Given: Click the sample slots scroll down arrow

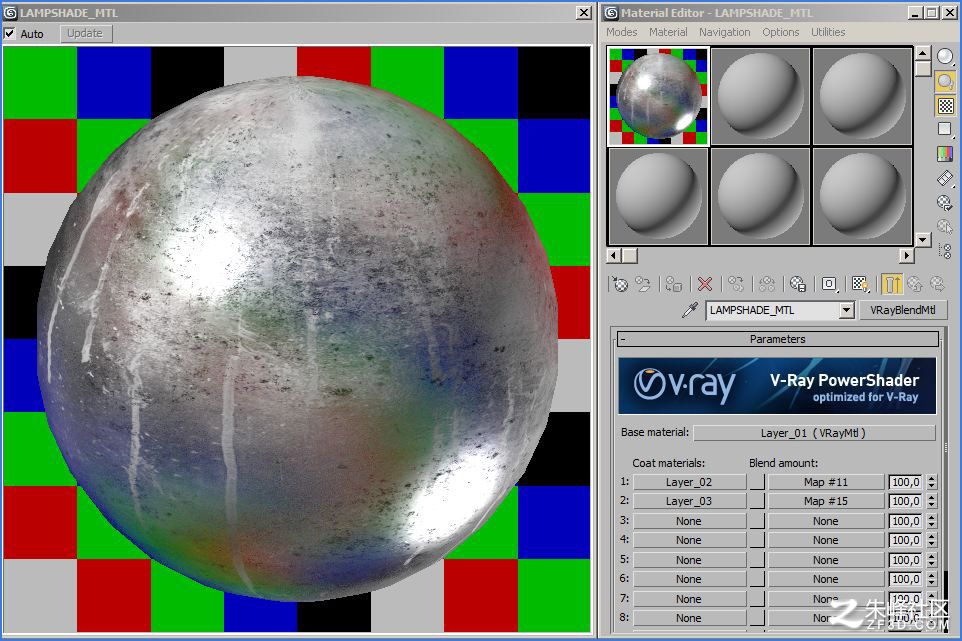Looking at the screenshot, I should (922, 239).
